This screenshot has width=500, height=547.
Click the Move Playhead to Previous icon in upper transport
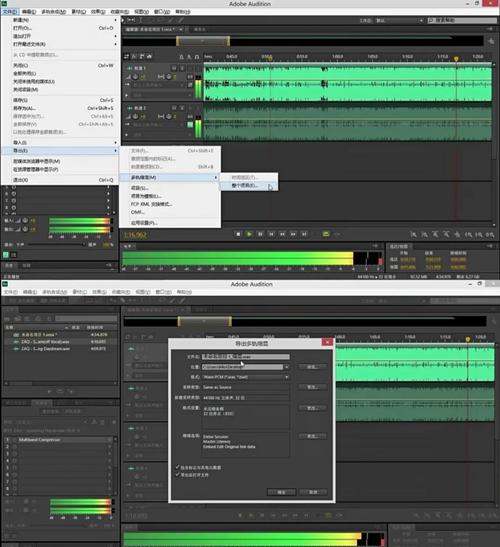[271, 234]
